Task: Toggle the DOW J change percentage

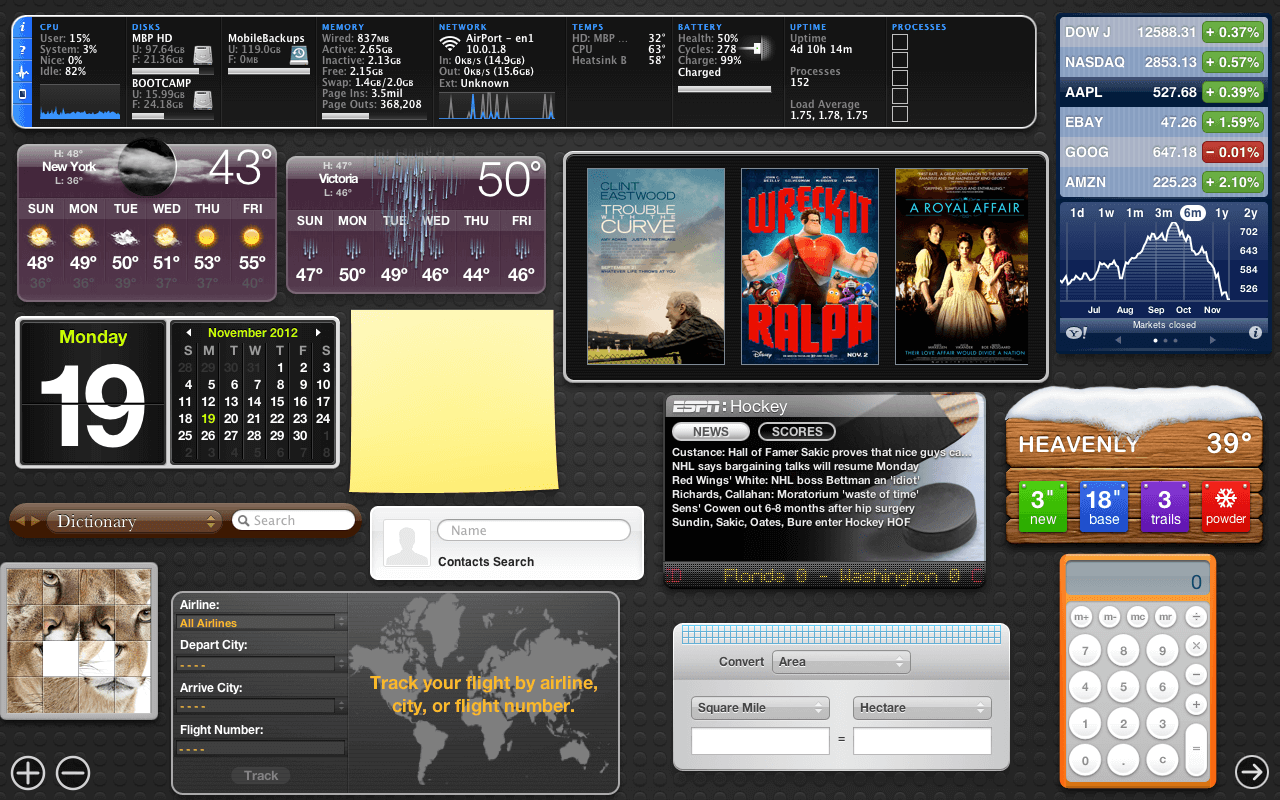Action: [x=1232, y=32]
